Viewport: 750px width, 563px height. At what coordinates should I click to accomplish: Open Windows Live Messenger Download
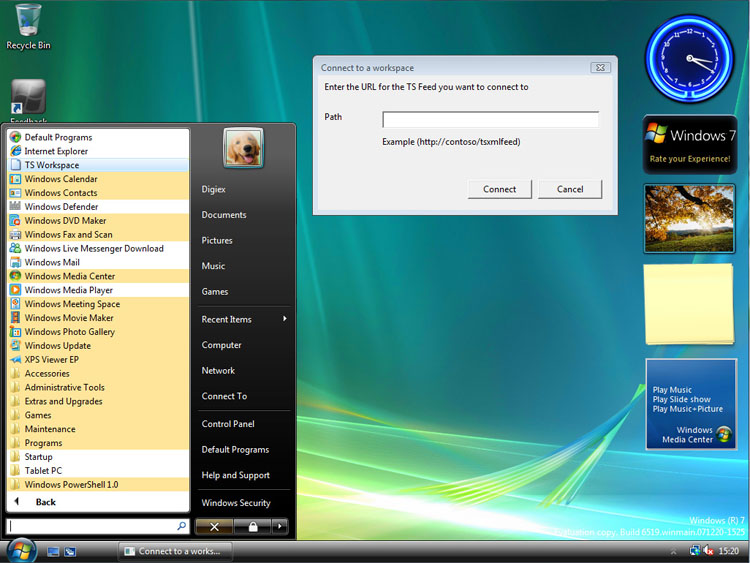pos(98,248)
